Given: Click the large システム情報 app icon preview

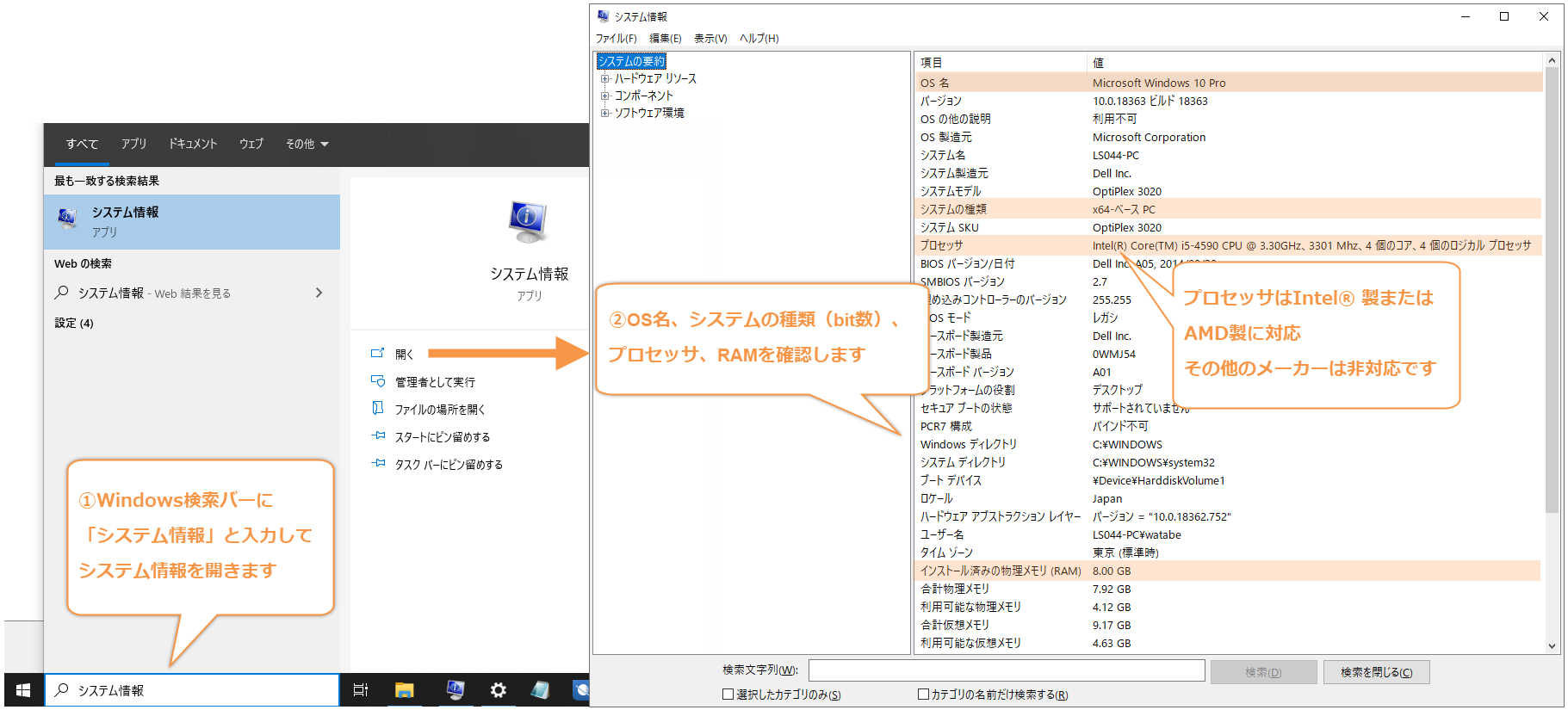Looking at the screenshot, I should click(528, 223).
